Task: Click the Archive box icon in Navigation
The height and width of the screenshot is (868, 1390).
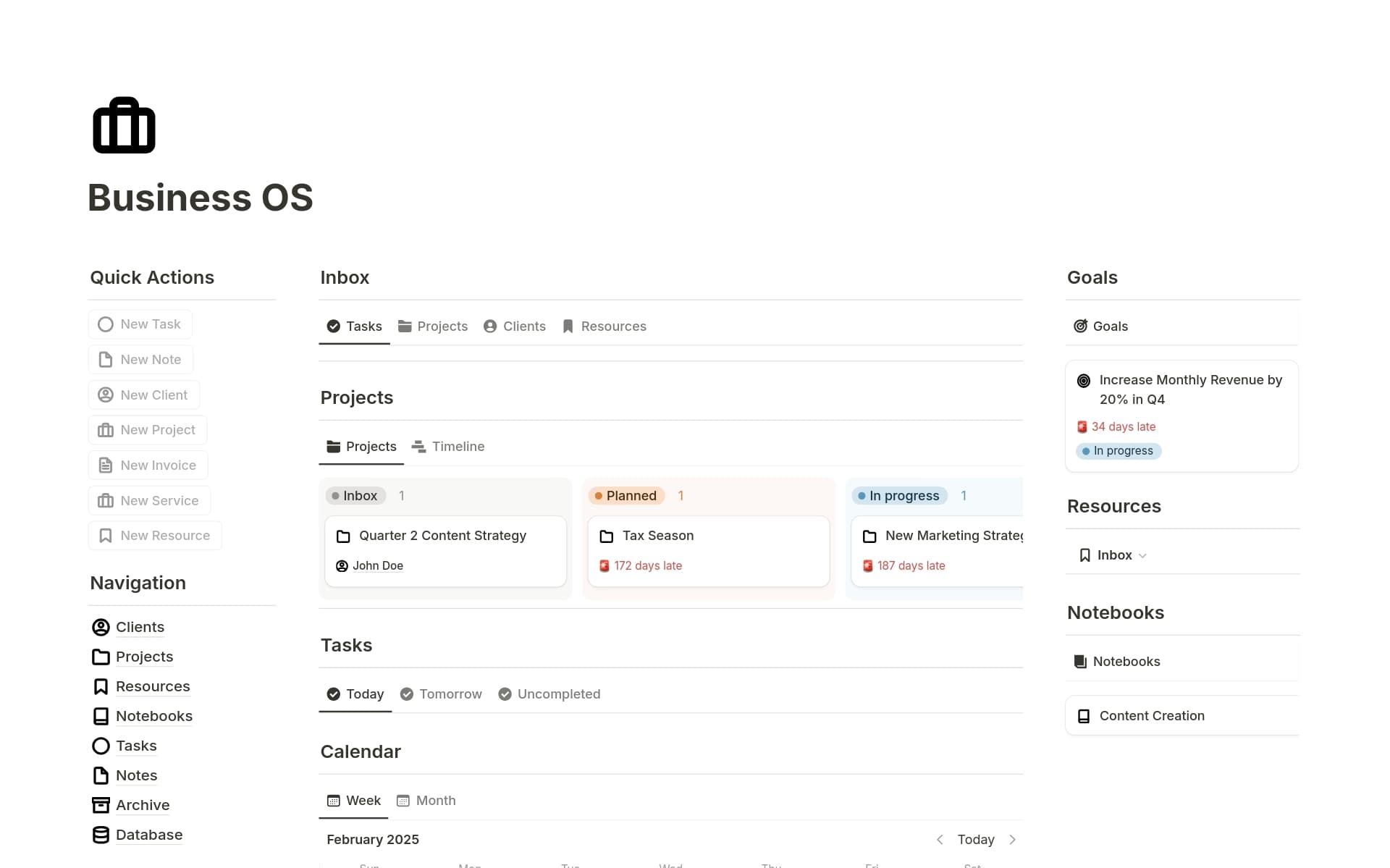Action: pyautogui.click(x=101, y=804)
